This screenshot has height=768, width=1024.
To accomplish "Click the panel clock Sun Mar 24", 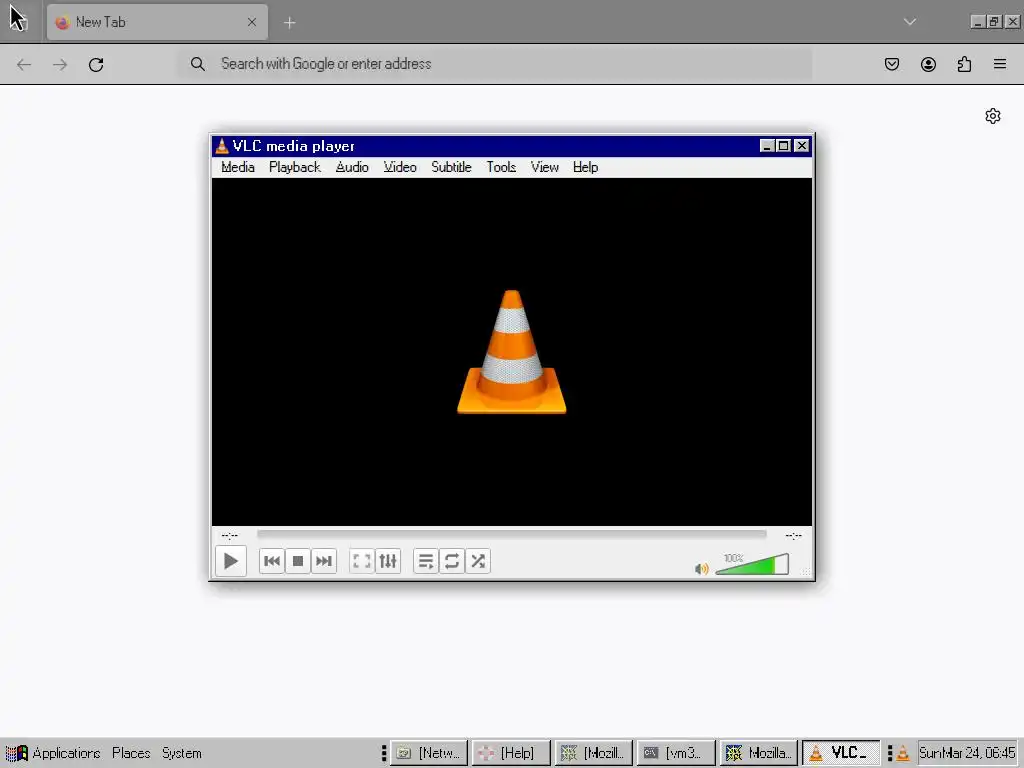I will 967,753.
